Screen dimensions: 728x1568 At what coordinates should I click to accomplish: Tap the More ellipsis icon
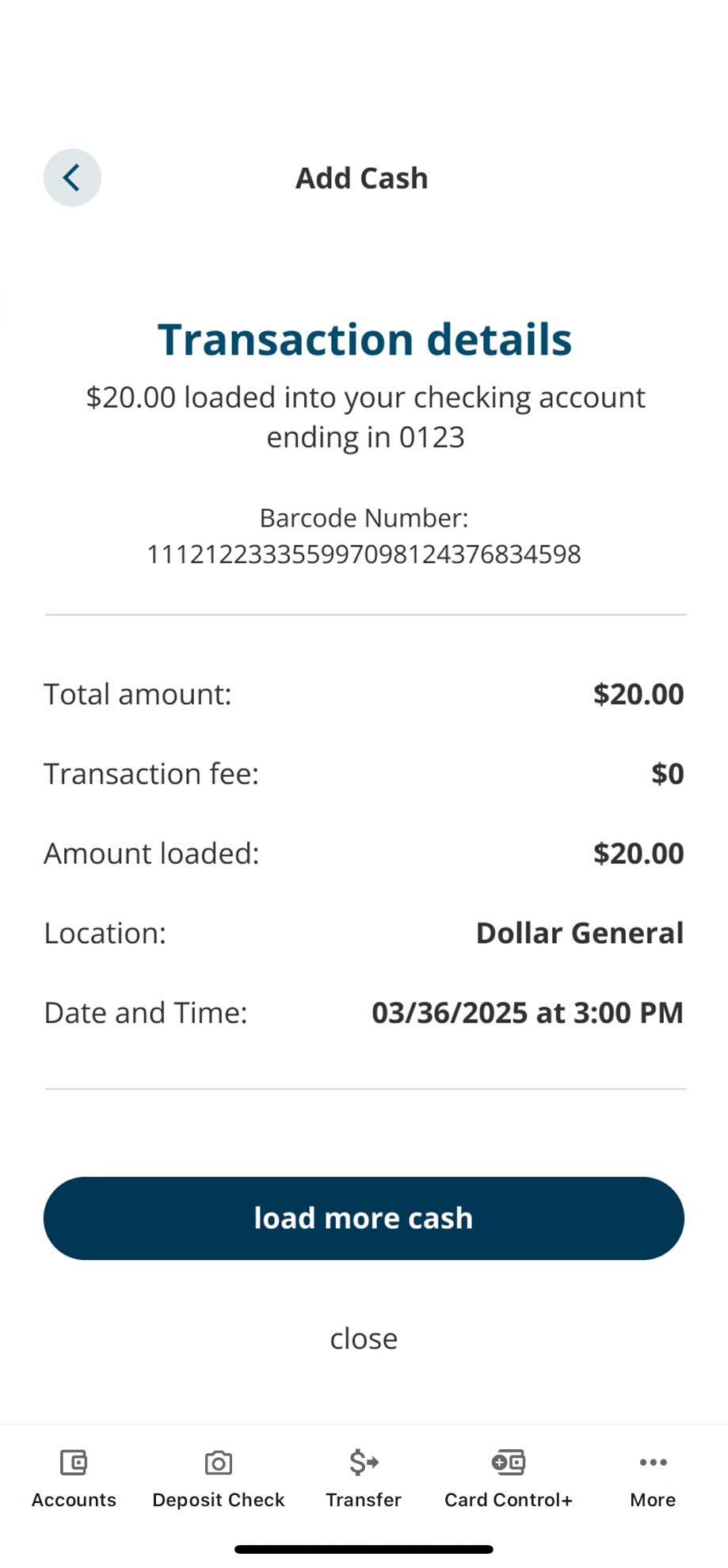[653, 1462]
